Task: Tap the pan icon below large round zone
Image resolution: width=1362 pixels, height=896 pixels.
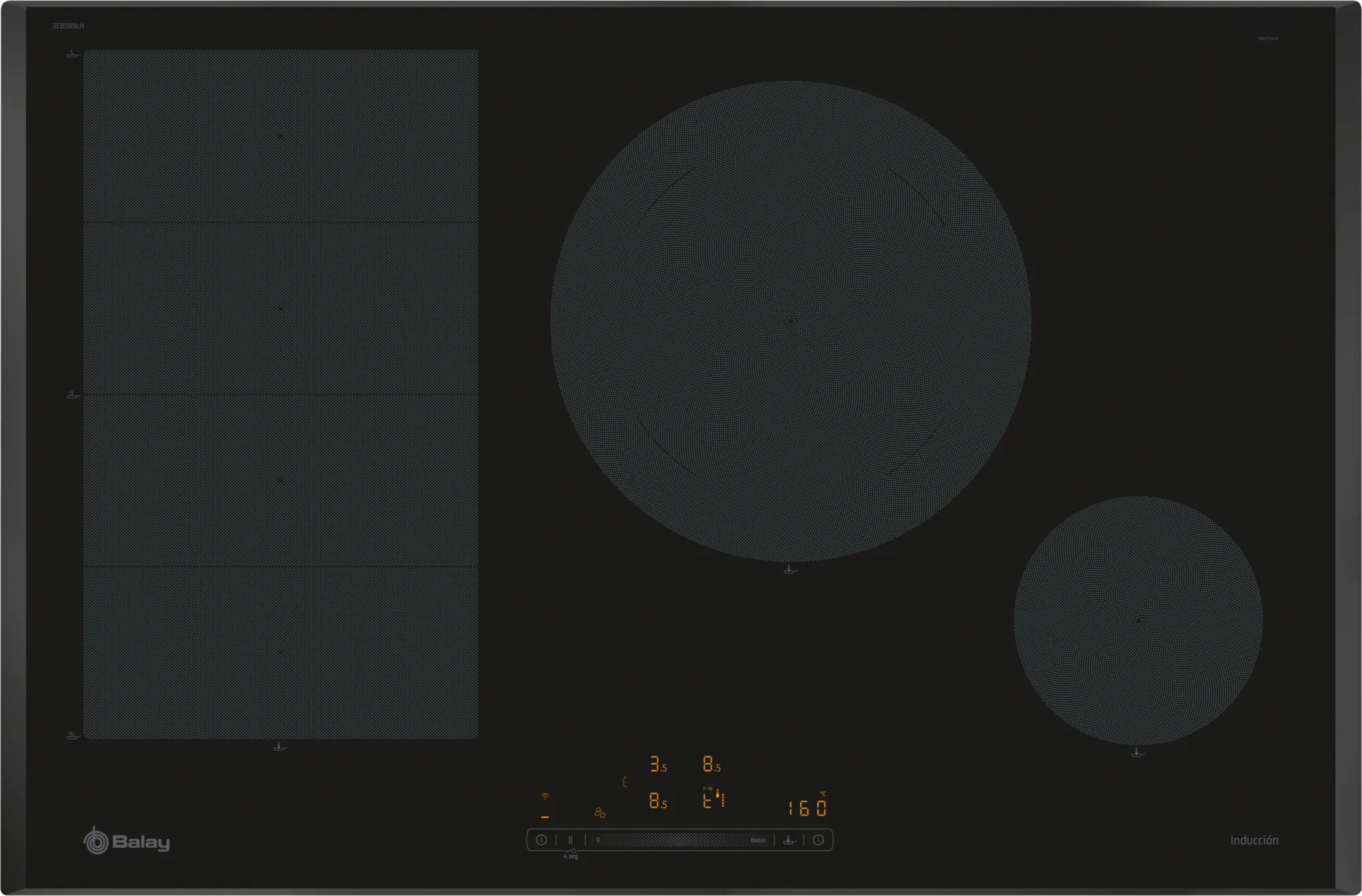Action: [x=789, y=570]
